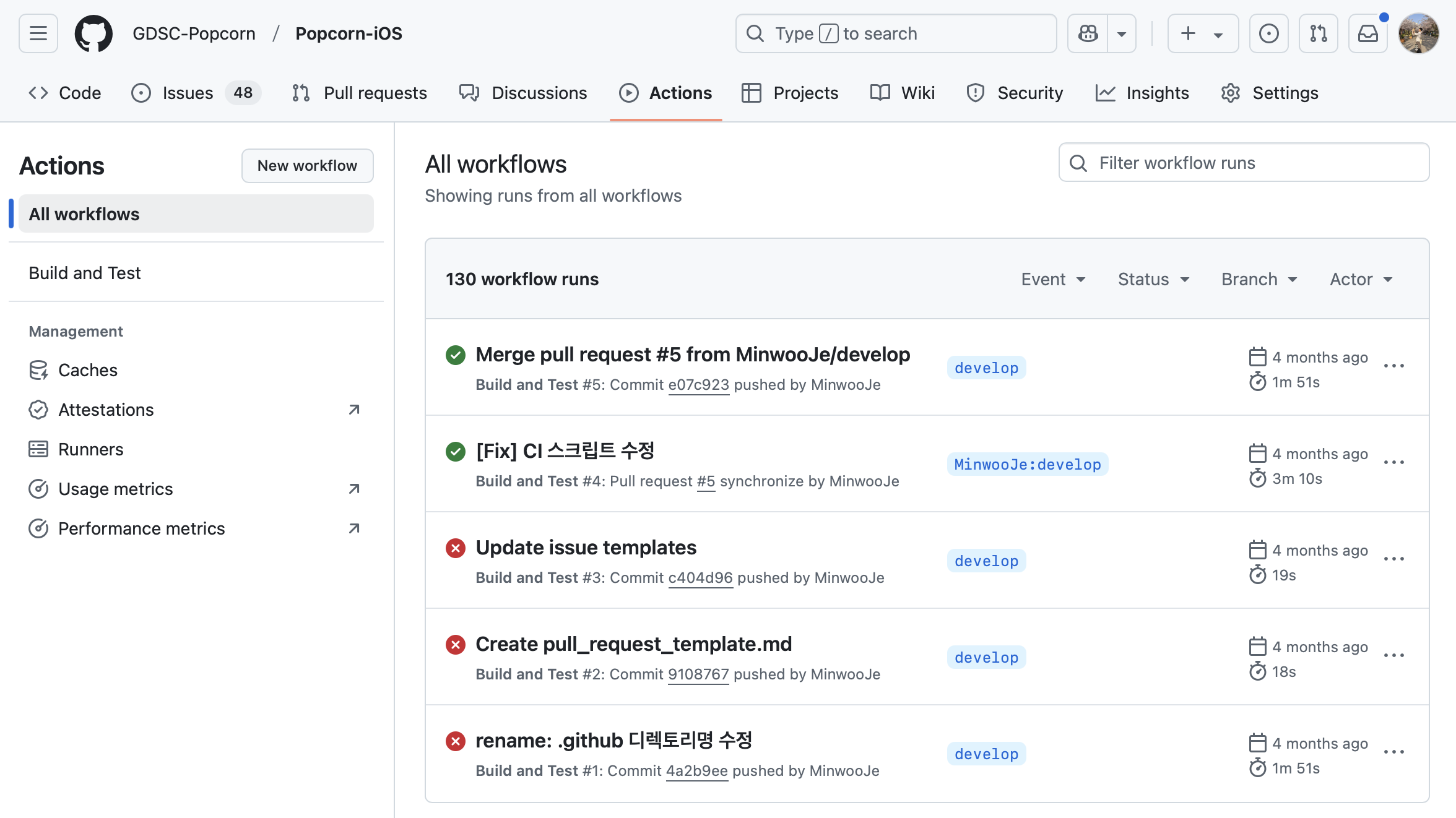This screenshot has height=818, width=1456.
Task: Open the create new plus dropdown
Action: click(1202, 33)
